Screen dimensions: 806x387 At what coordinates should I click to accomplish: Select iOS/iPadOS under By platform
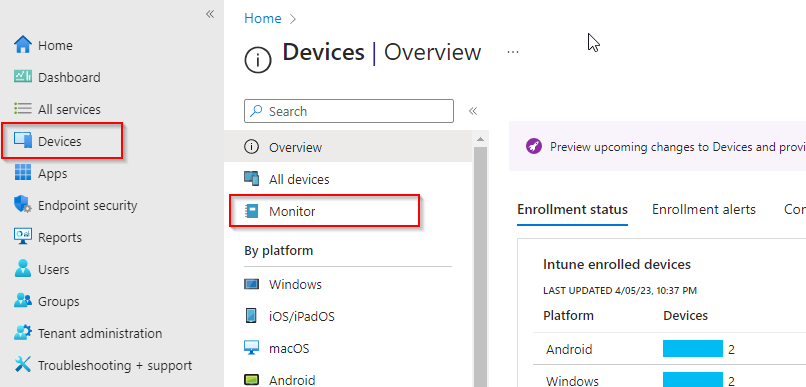click(x=348, y=316)
